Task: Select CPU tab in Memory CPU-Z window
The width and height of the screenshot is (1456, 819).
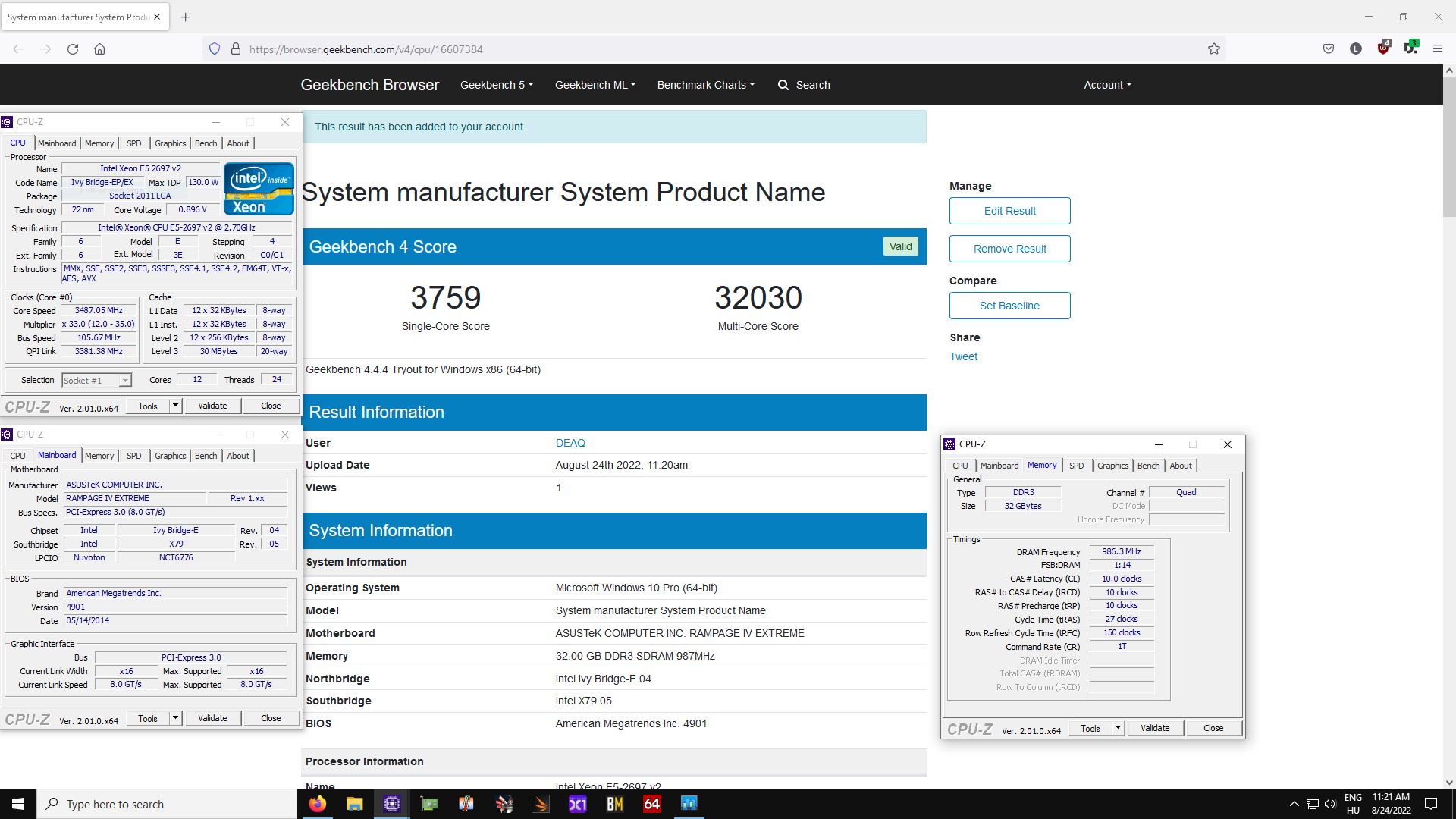Action: pos(960,466)
